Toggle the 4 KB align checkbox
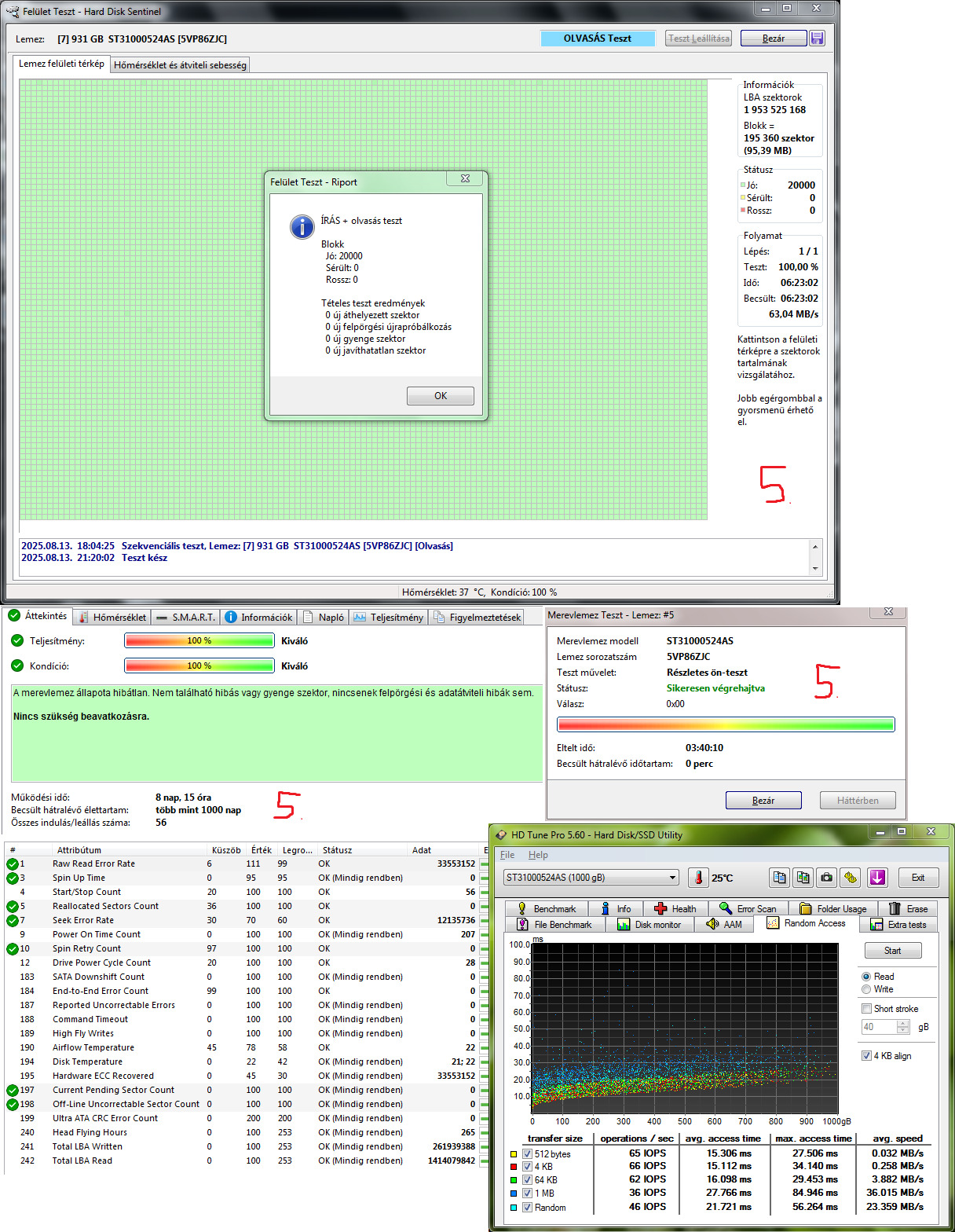955x1232 pixels. point(866,1056)
